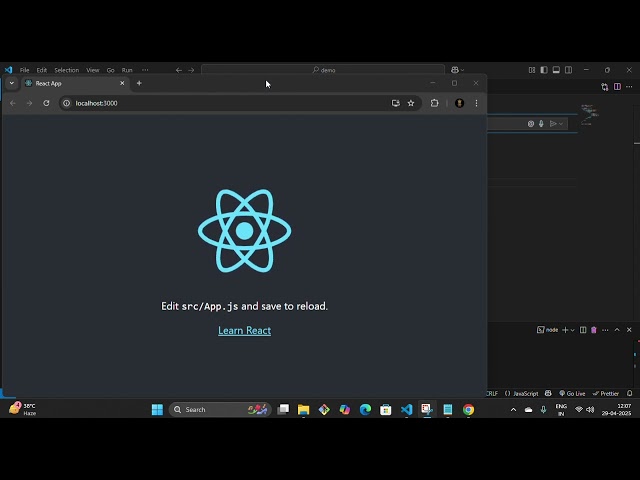Open VS Code Selection menu
This screenshot has width=640, height=480.
coord(67,70)
